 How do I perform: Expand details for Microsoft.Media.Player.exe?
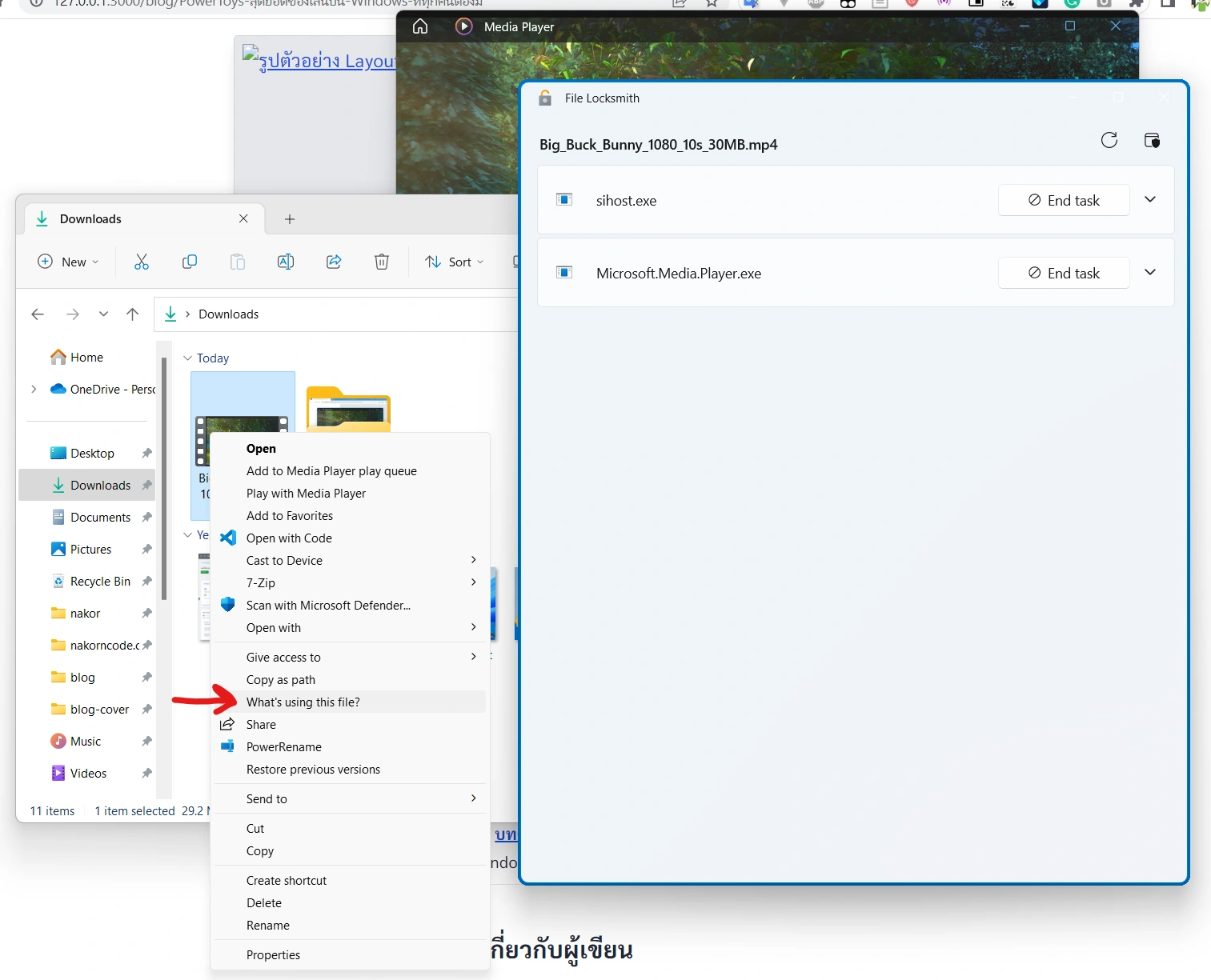pyautogui.click(x=1150, y=272)
